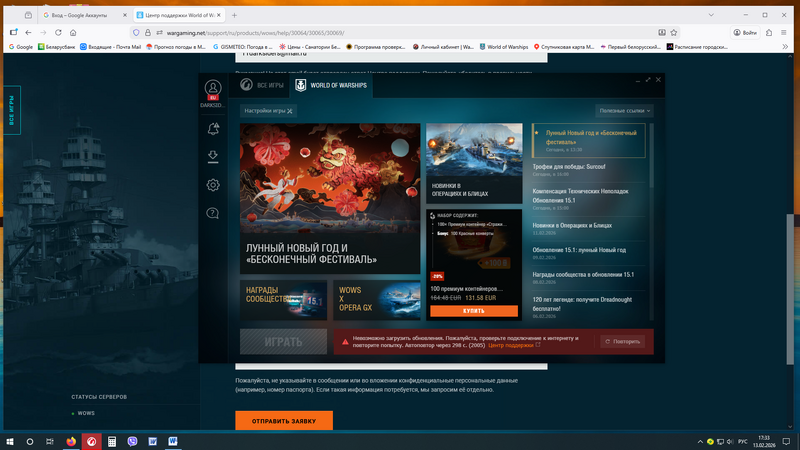
Task: Open new browser tab with plus button
Action: tap(234, 15)
